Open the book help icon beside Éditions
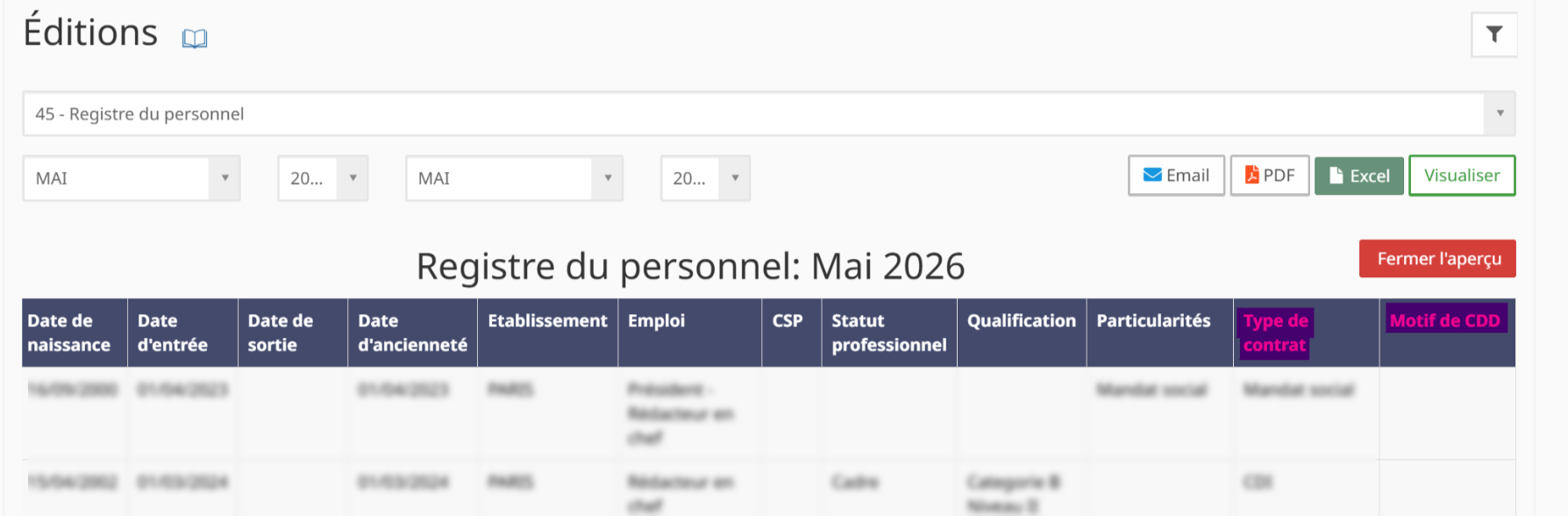 click(195, 39)
